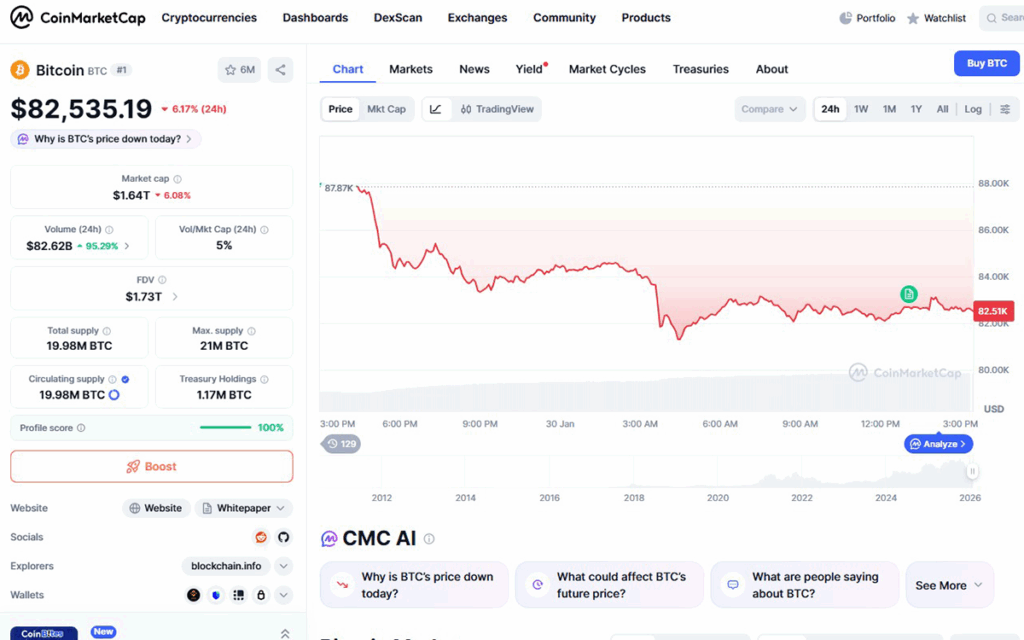Open News tab
Viewport: 1024px width, 640px height.
click(474, 69)
